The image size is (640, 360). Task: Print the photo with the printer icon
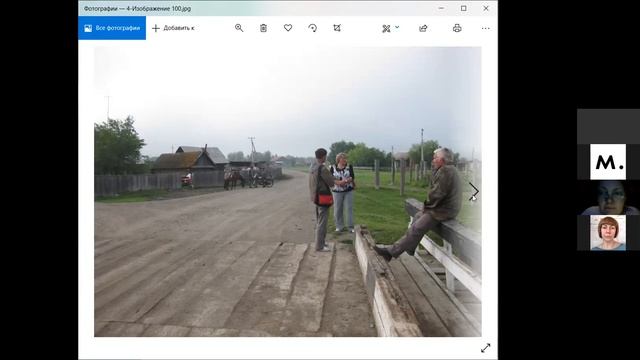click(x=457, y=28)
